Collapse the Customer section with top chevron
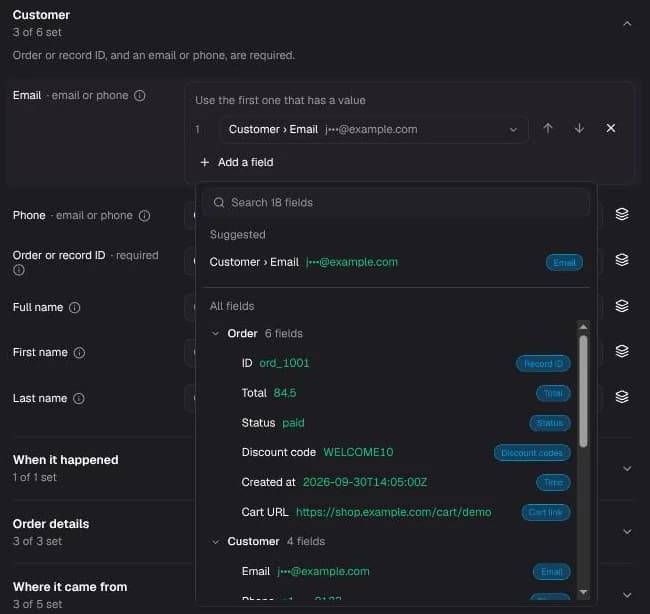 (627, 24)
